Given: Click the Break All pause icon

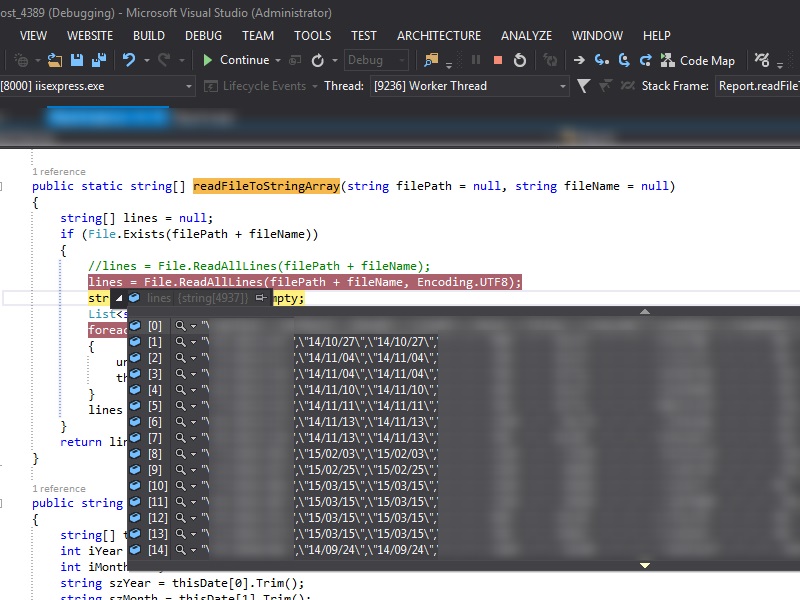Looking at the screenshot, I should (x=476, y=60).
